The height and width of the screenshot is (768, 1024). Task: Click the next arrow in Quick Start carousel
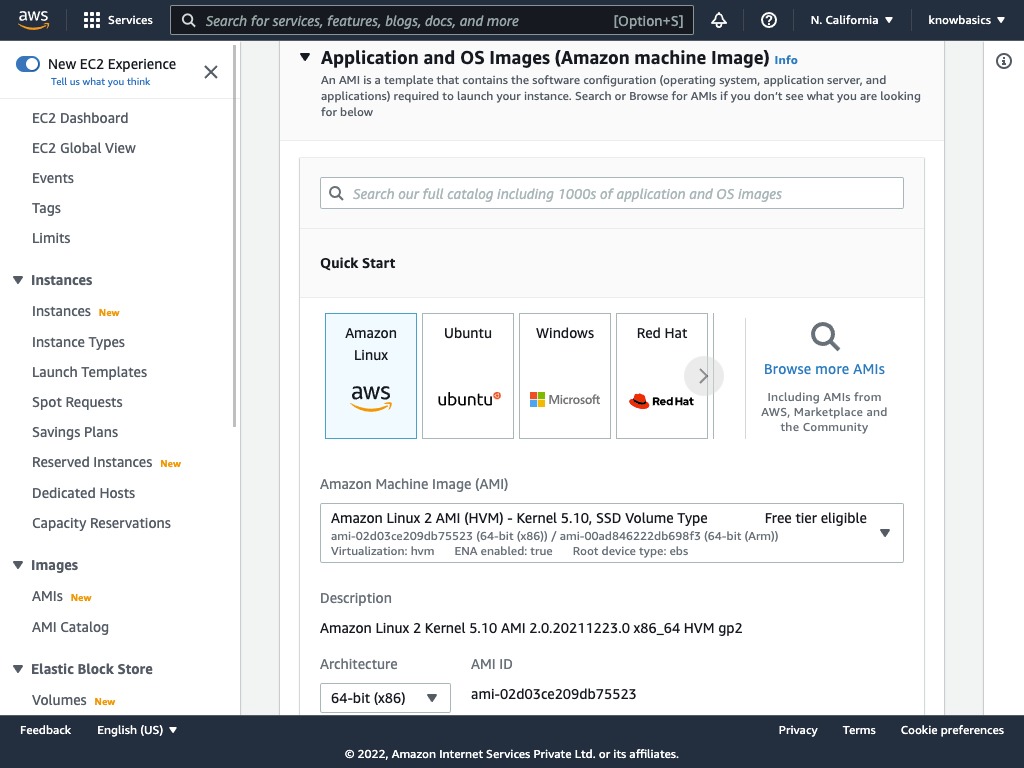tap(703, 376)
